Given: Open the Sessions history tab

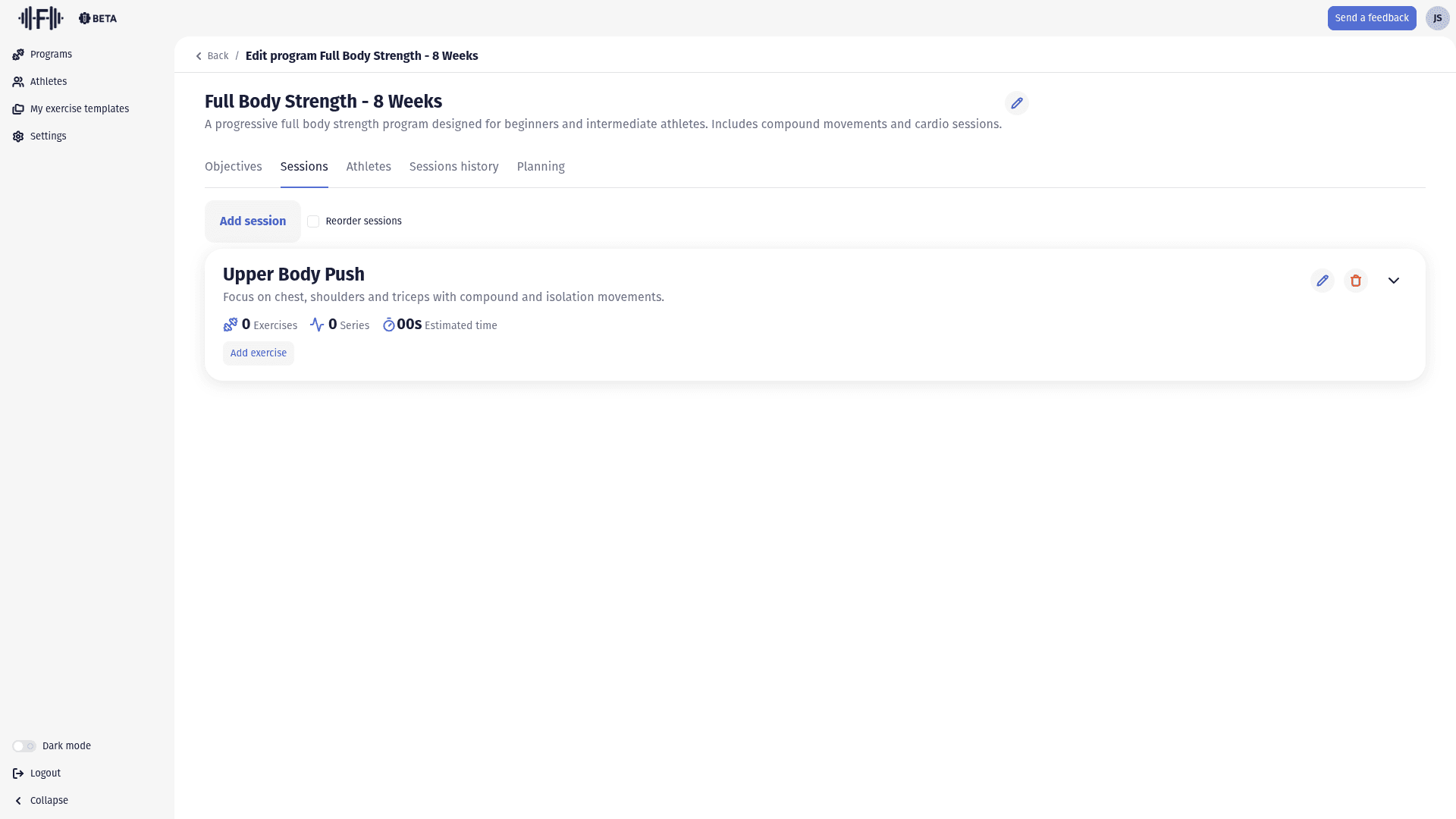Looking at the screenshot, I should point(453,167).
